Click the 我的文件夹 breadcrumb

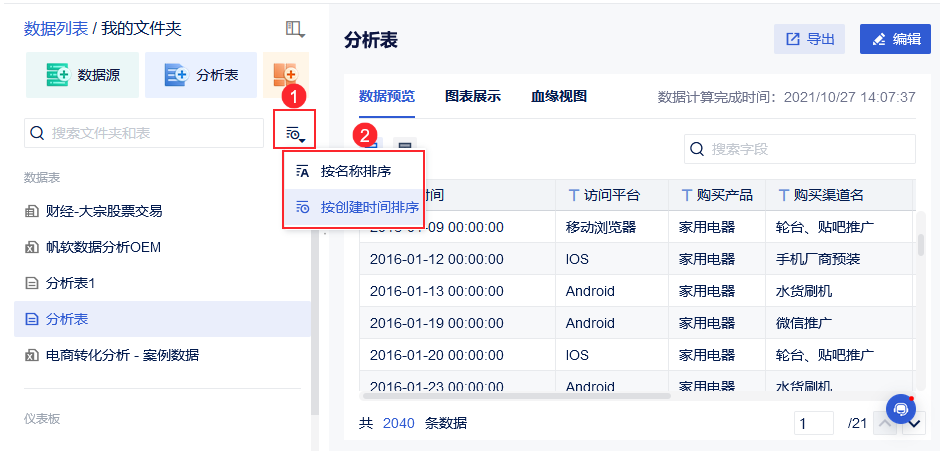(x=141, y=28)
